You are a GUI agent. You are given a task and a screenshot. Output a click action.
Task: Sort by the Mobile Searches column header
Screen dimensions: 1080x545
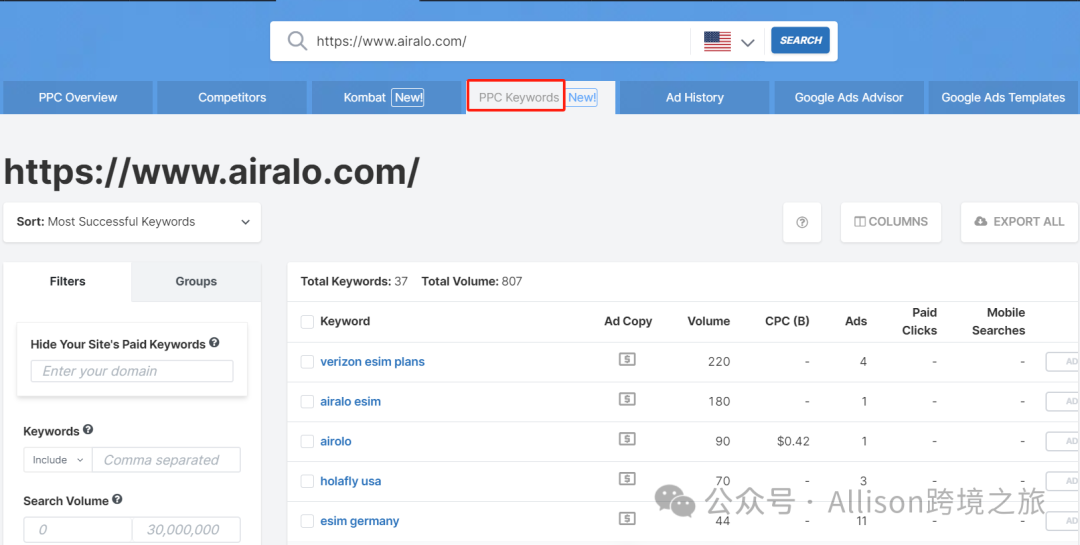999,322
